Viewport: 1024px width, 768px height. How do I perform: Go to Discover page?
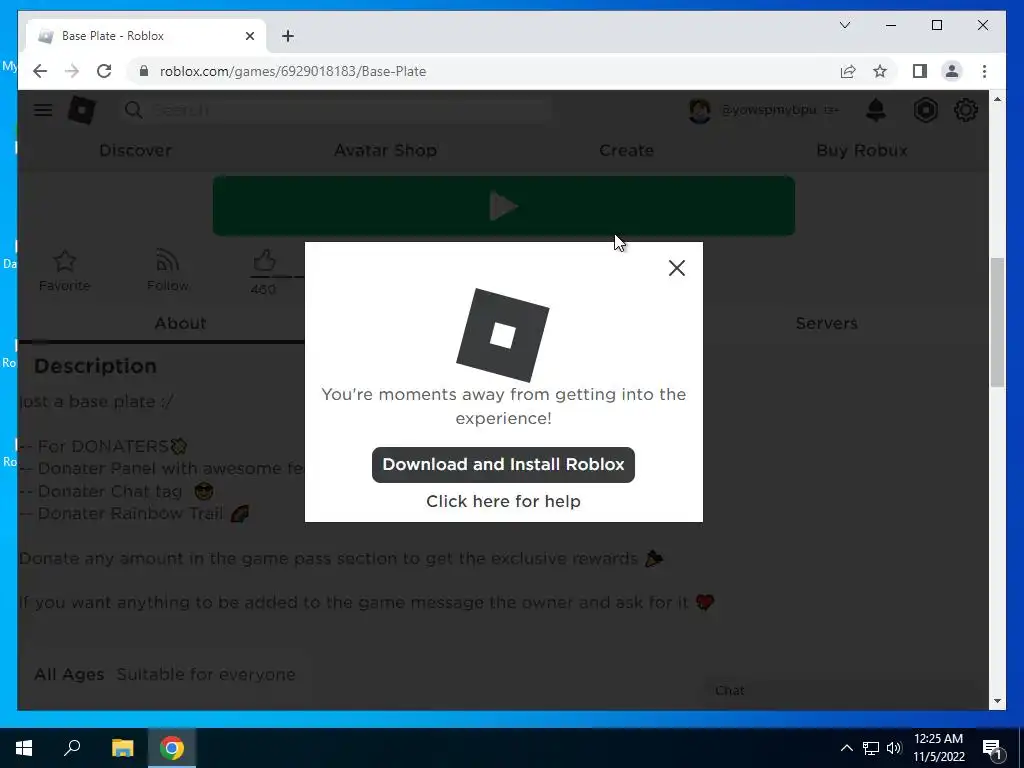click(x=135, y=150)
